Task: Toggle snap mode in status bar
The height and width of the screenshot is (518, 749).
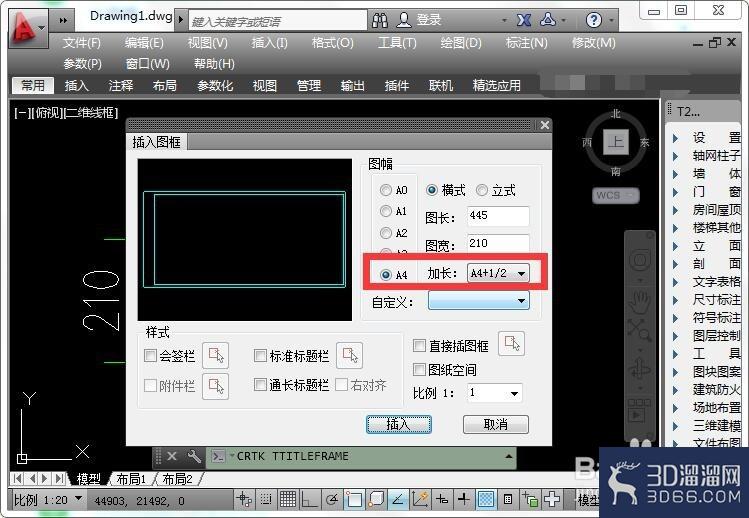Action: coord(266,499)
